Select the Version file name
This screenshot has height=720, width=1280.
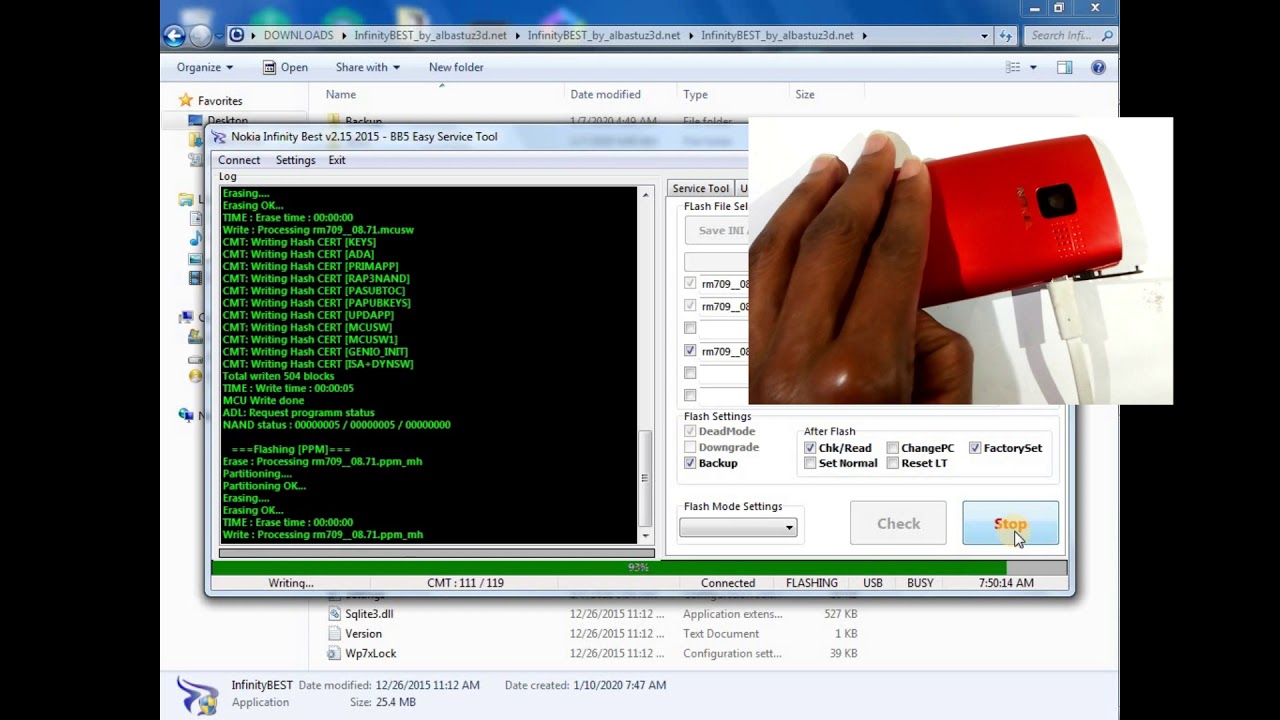[363, 634]
